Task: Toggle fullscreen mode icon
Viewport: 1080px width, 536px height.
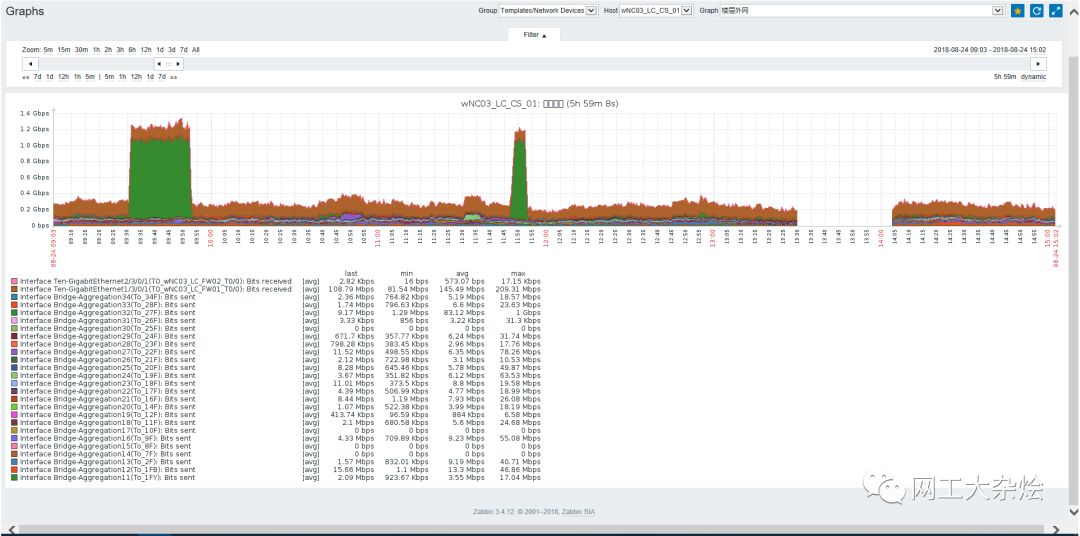Action: pyautogui.click(x=1056, y=11)
